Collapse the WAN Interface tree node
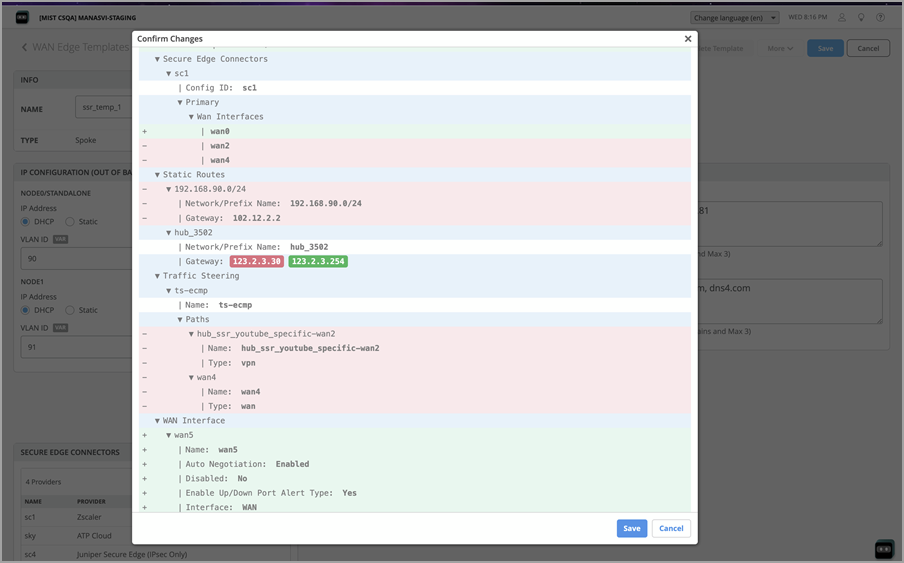The image size is (904, 563). pos(157,421)
